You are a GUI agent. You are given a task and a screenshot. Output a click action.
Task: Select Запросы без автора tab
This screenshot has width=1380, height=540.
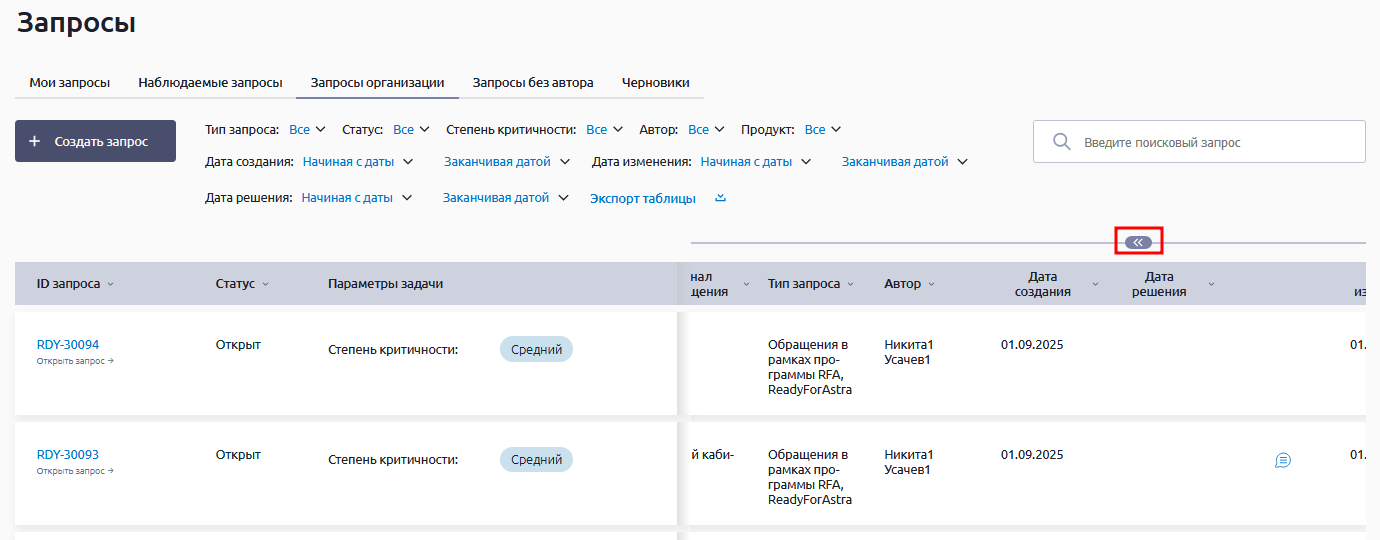coord(533,83)
